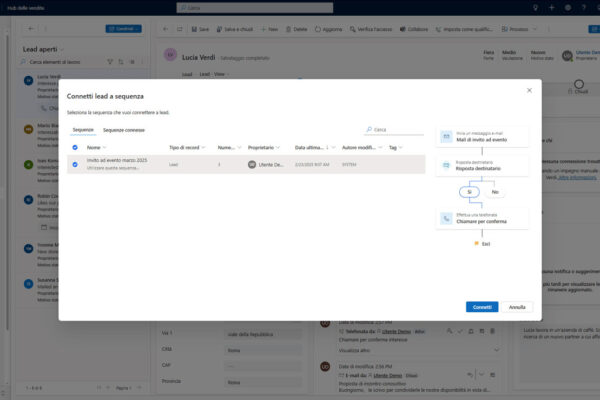Switch to the Sequenze tab
This screenshot has width=600, height=400.
point(83,130)
